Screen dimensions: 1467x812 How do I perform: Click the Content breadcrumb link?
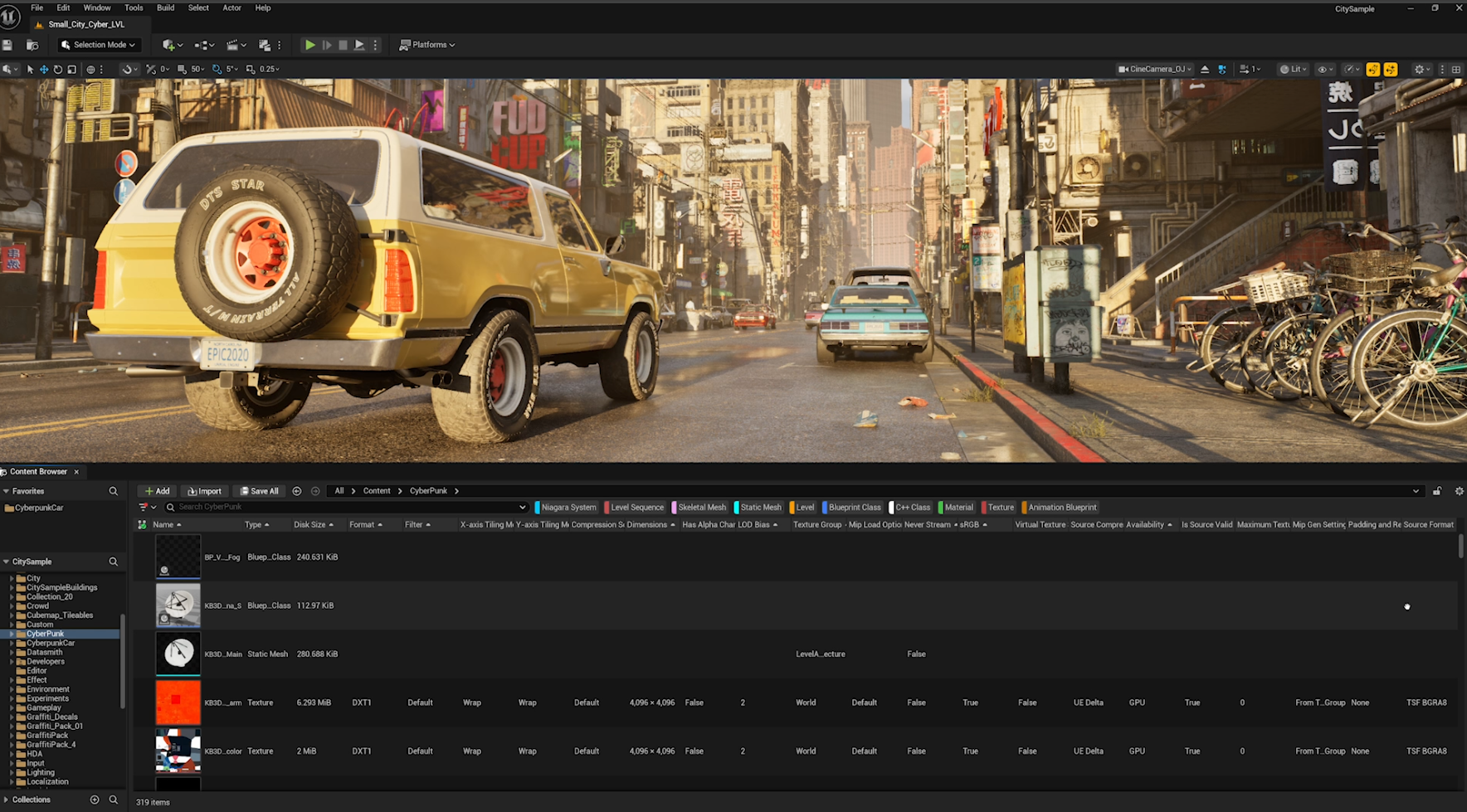[x=377, y=490]
